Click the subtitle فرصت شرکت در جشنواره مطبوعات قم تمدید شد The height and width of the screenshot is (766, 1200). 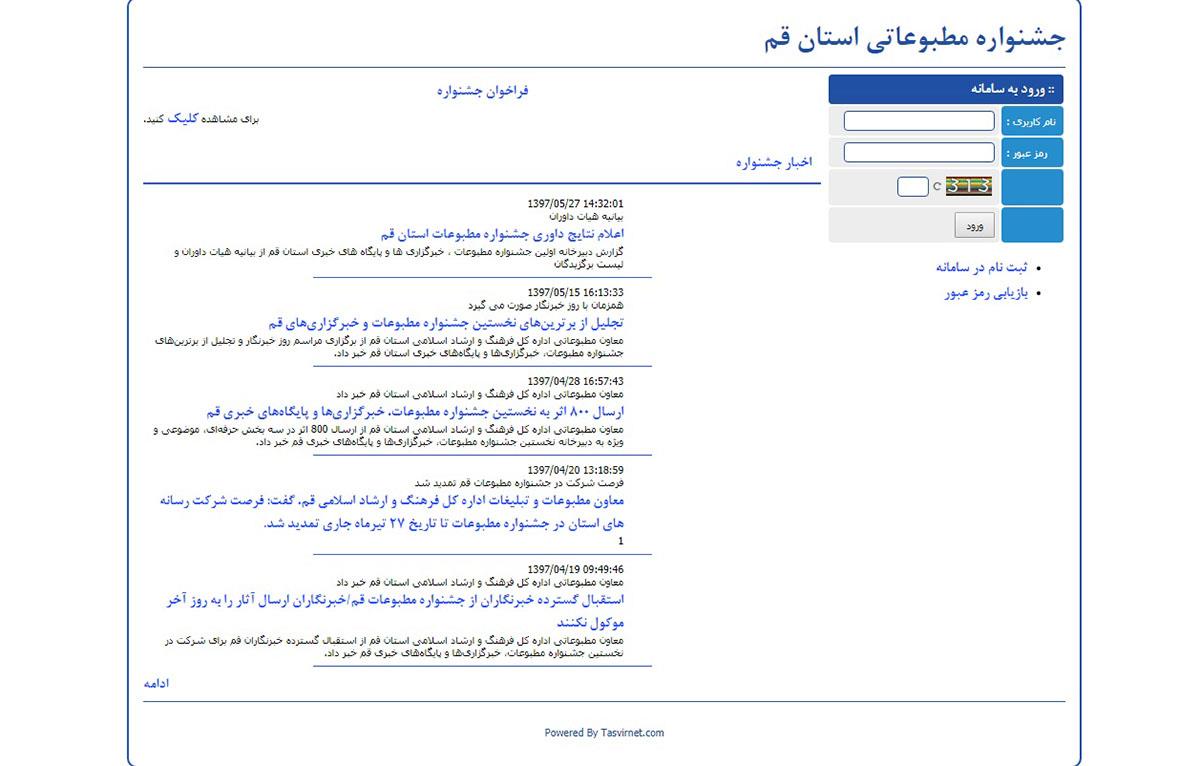(x=519, y=482)
